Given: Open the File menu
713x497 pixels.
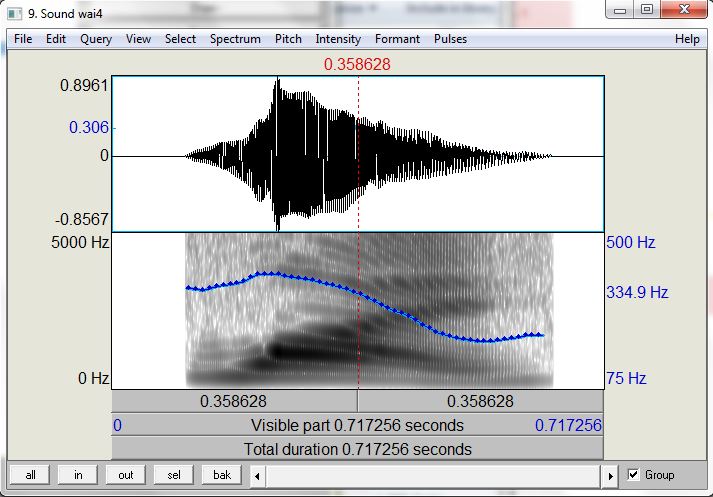Looking at the screenshot, I should [x=23, y=39].
